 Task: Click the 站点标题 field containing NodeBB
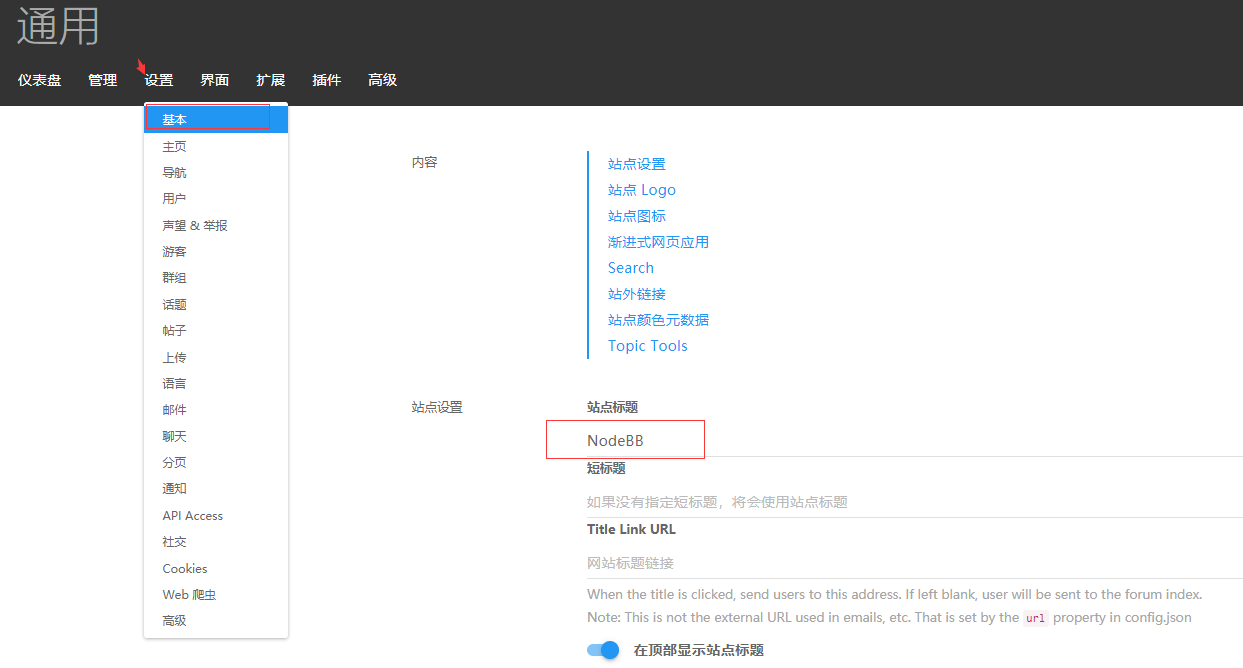pos(915,441)
